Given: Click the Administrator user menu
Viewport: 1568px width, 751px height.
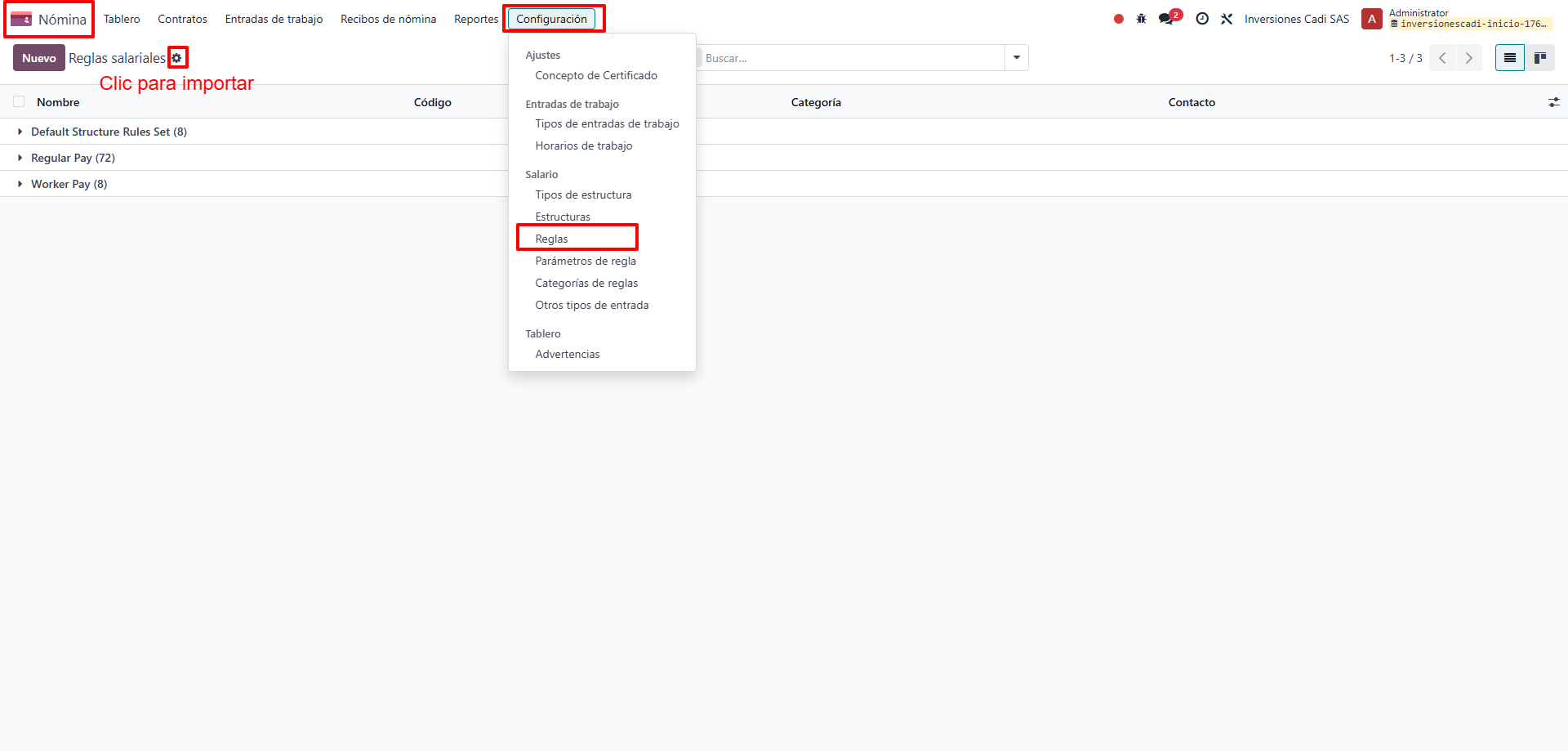Looking at the screenshot, I should point(1459,19).
